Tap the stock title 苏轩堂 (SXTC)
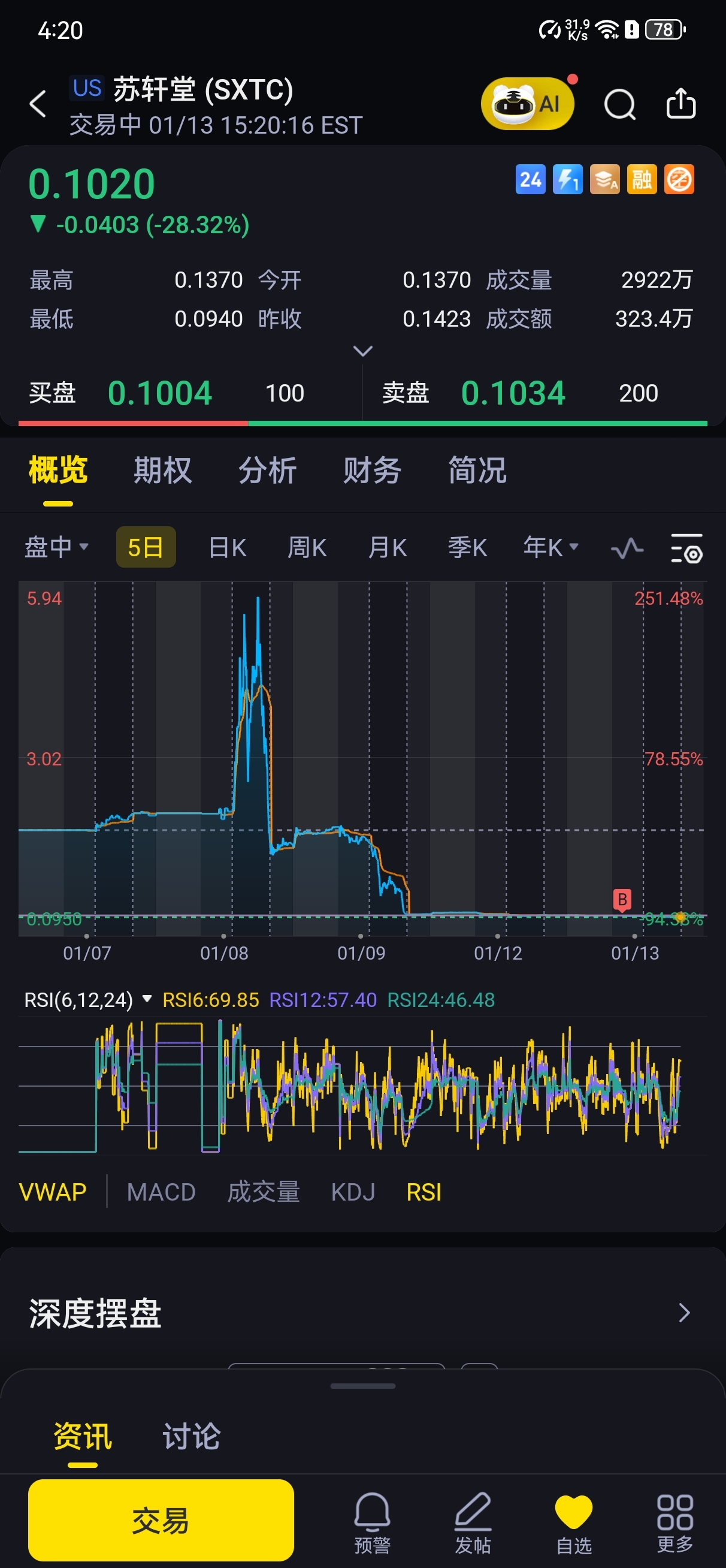Screen dimensions: 726x1568 point(202,89)
